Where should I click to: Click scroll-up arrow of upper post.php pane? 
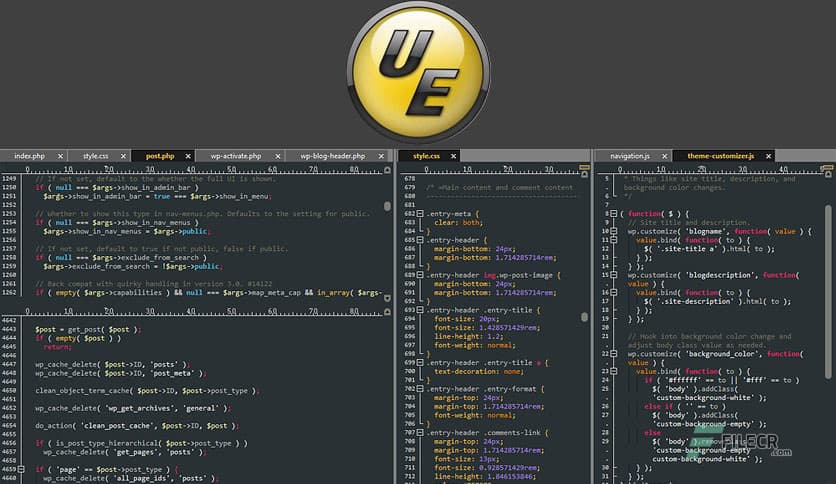388,171
